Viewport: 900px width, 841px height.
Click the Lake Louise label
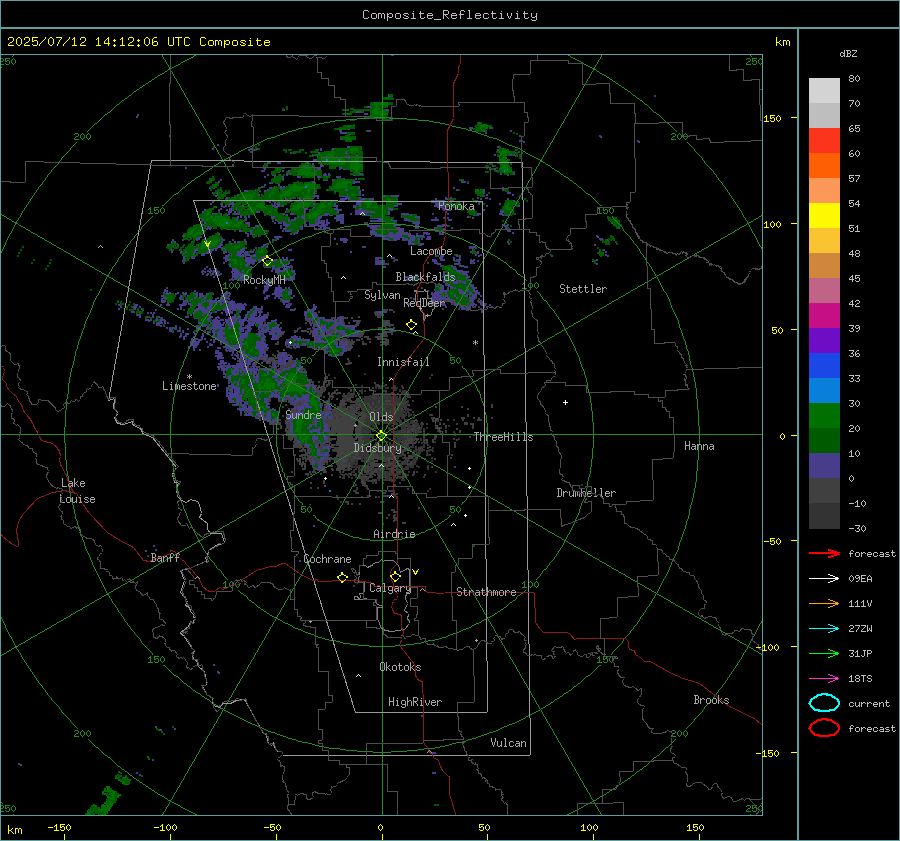[77, 491]
